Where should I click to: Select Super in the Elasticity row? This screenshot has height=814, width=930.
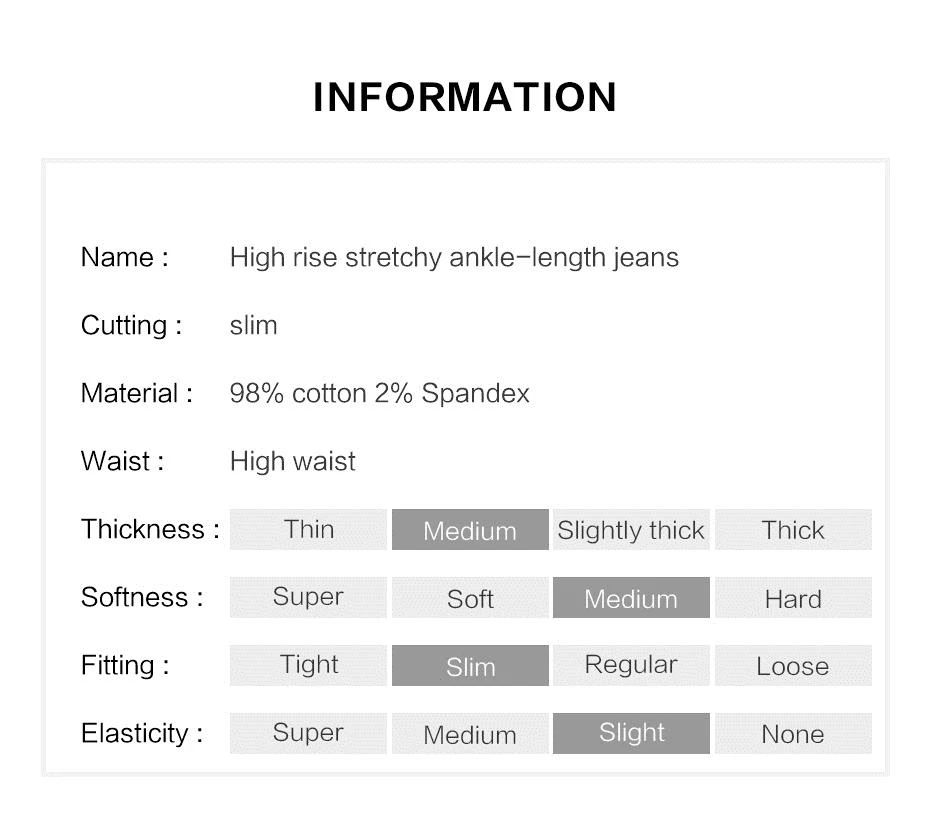click(308, 733)
